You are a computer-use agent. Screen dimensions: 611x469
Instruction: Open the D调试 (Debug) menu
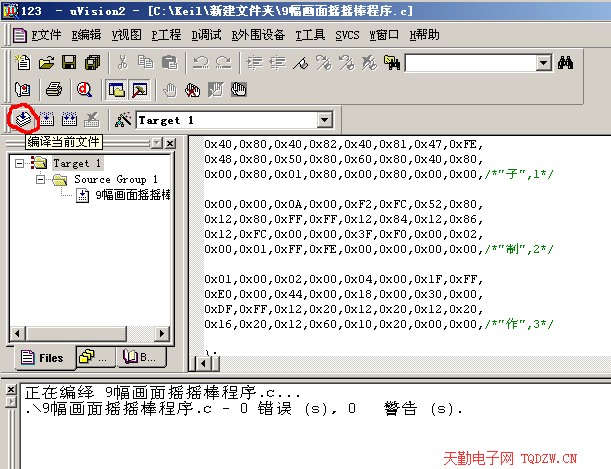click(207, 35)
